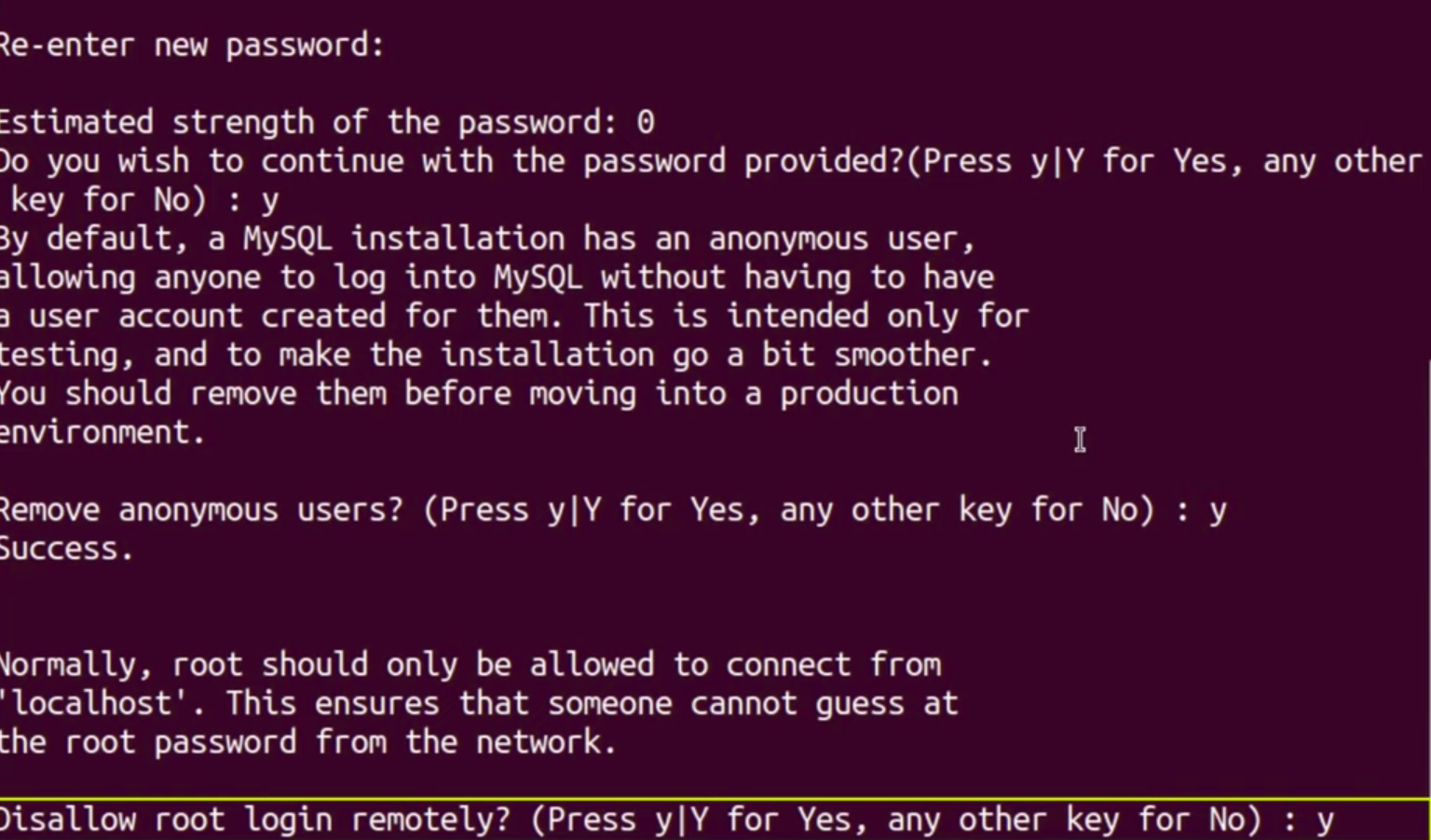Click the 'Success.' output message
Screen dimensions: 1431x840
65,549
